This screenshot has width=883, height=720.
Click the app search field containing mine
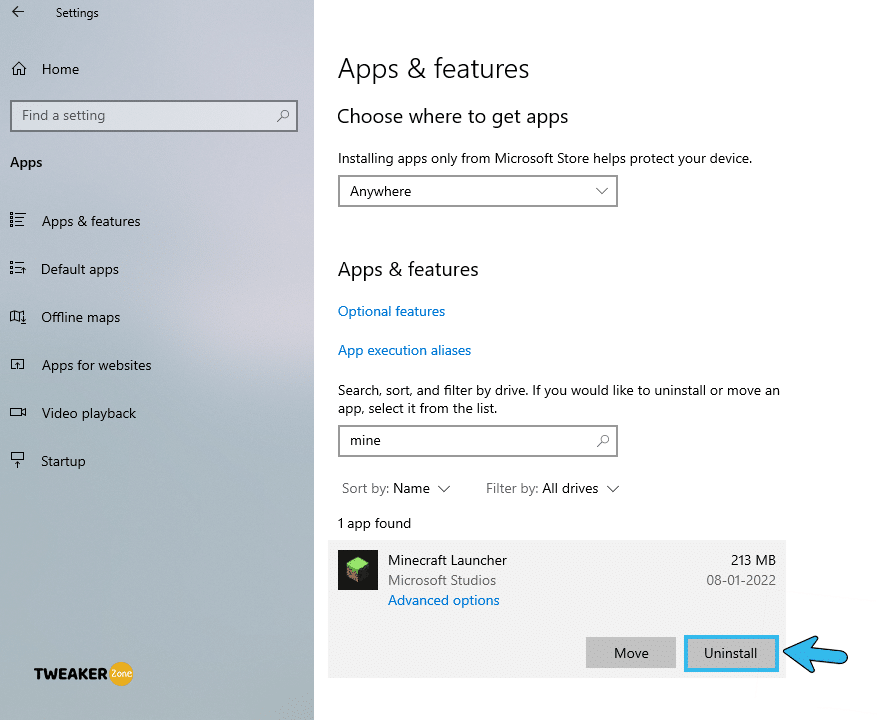(x=478, y=440)
